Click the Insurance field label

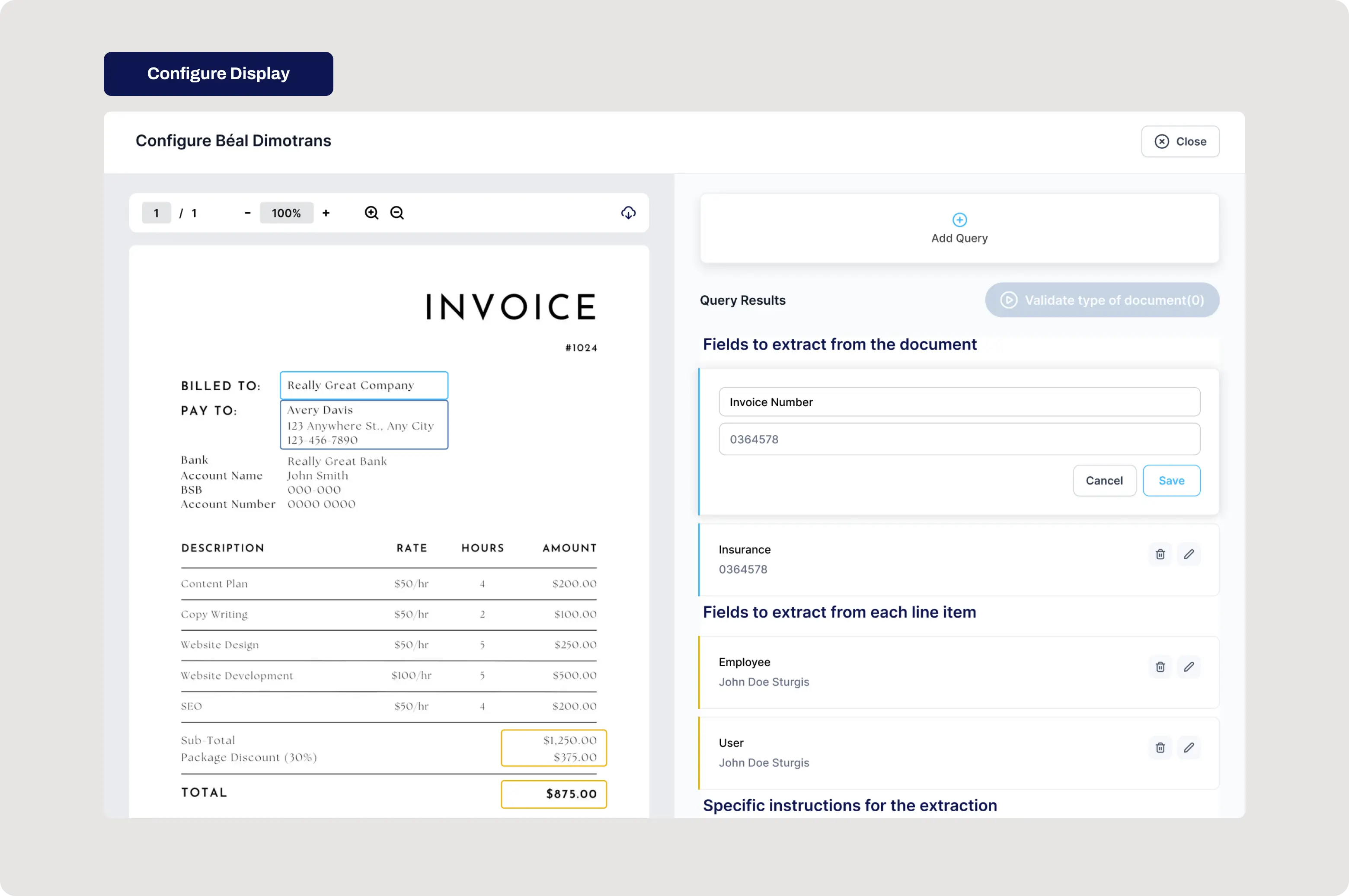[x=744, y=550]
